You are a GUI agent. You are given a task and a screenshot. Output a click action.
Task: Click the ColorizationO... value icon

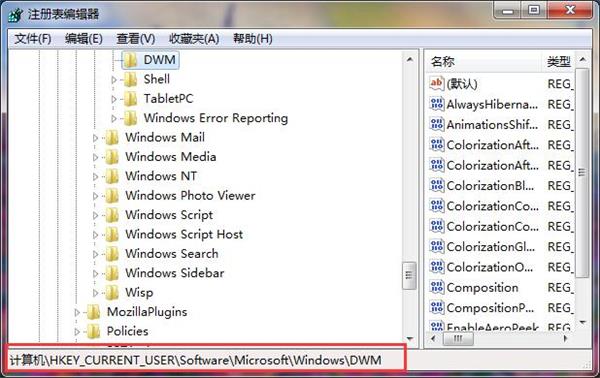click(x=437, y=267)
